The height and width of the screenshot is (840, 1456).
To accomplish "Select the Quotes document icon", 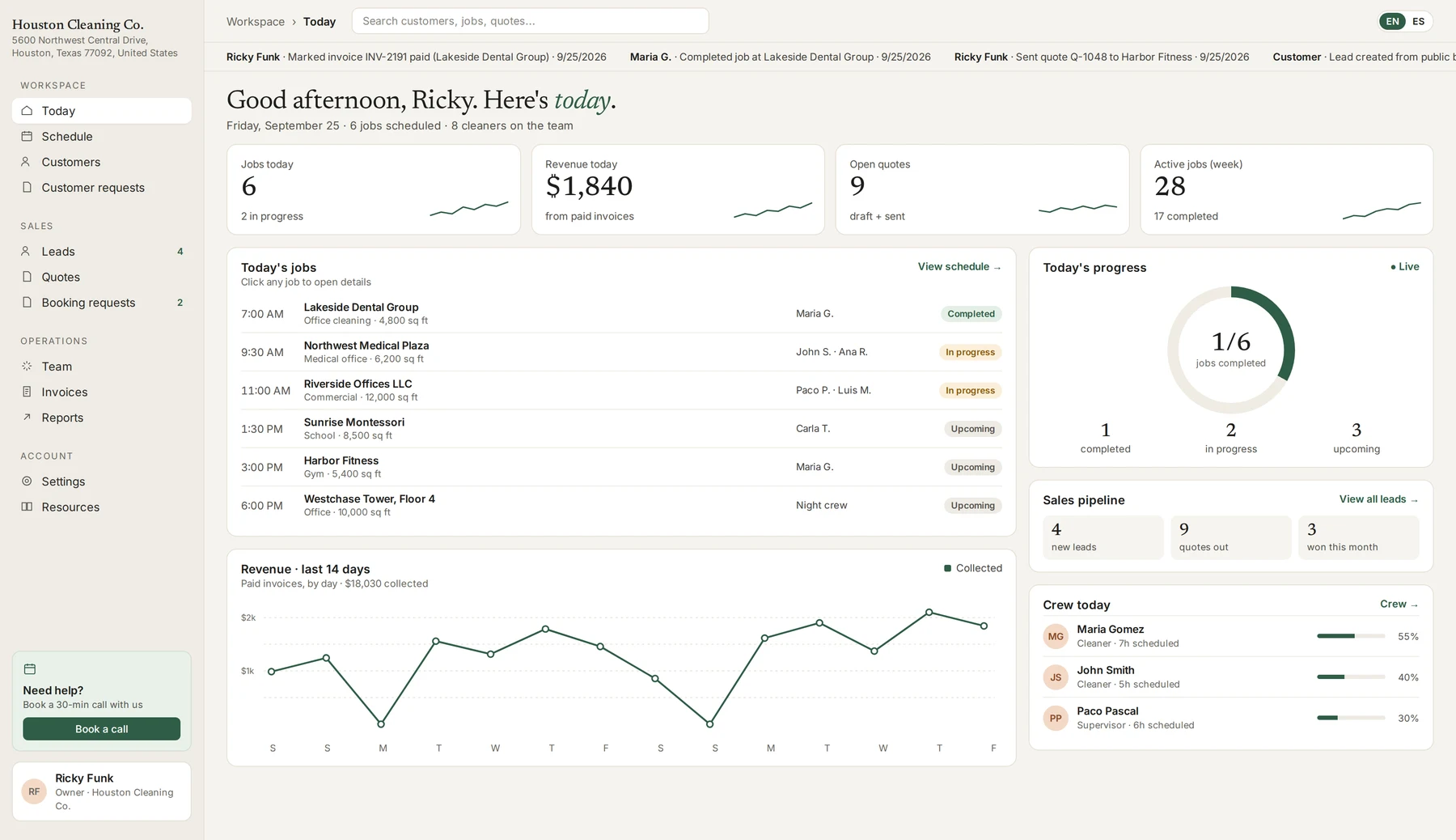I will (x=27, y=277).
